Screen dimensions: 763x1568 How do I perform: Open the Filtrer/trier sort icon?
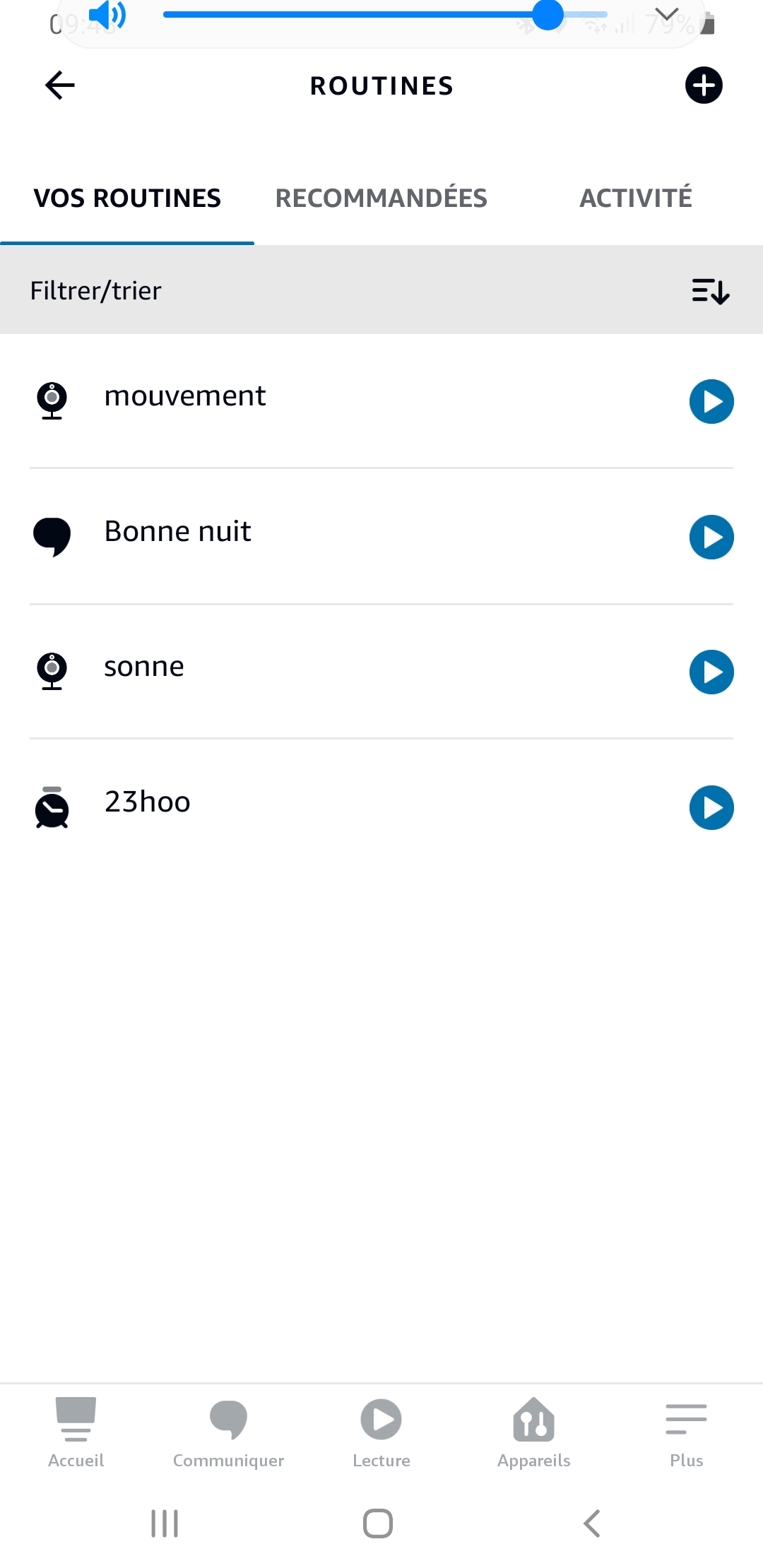click(710, 290)
